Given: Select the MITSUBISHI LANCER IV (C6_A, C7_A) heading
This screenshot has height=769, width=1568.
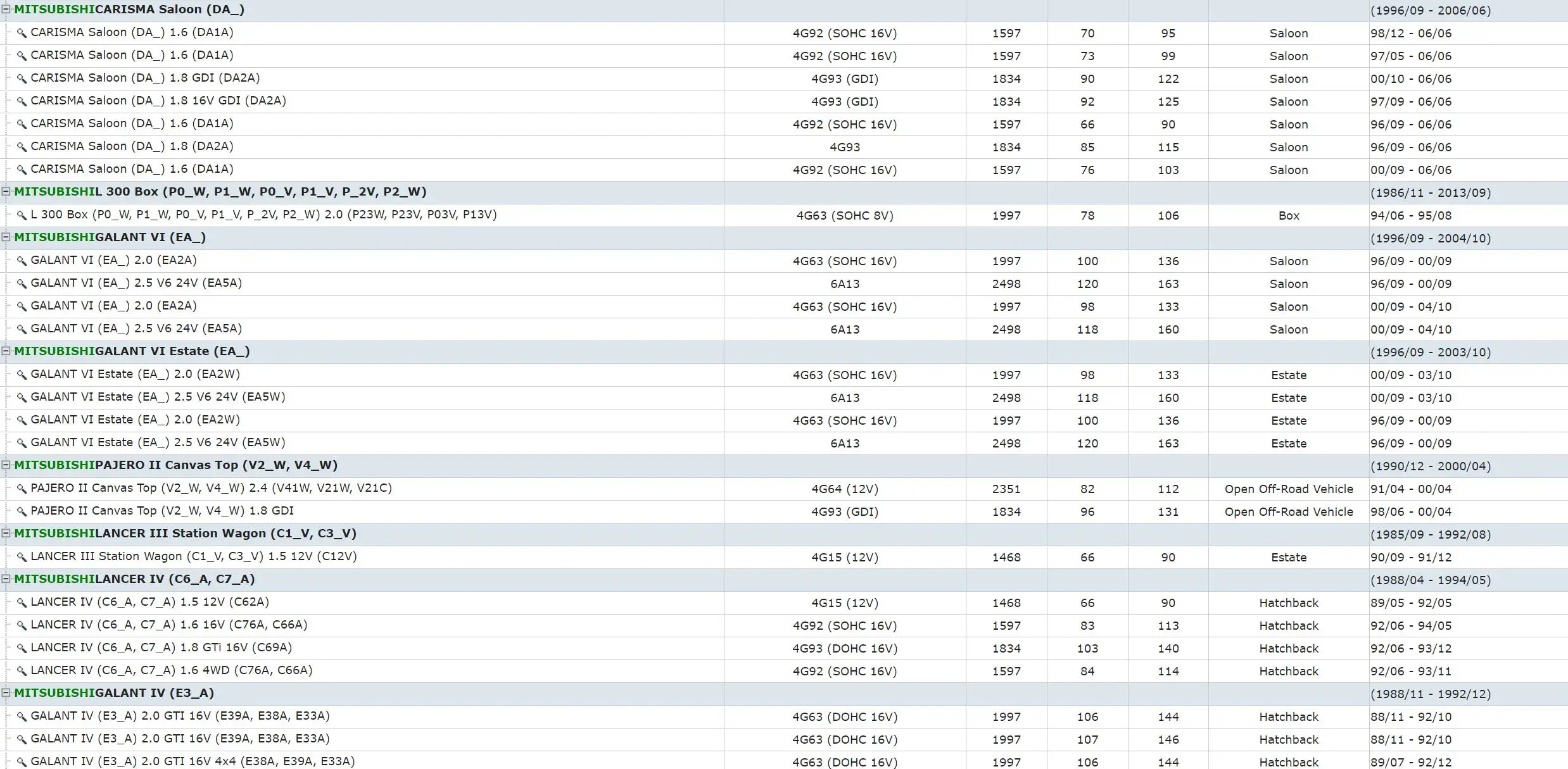Looking at the screenshot, I should tap(134, 579).
